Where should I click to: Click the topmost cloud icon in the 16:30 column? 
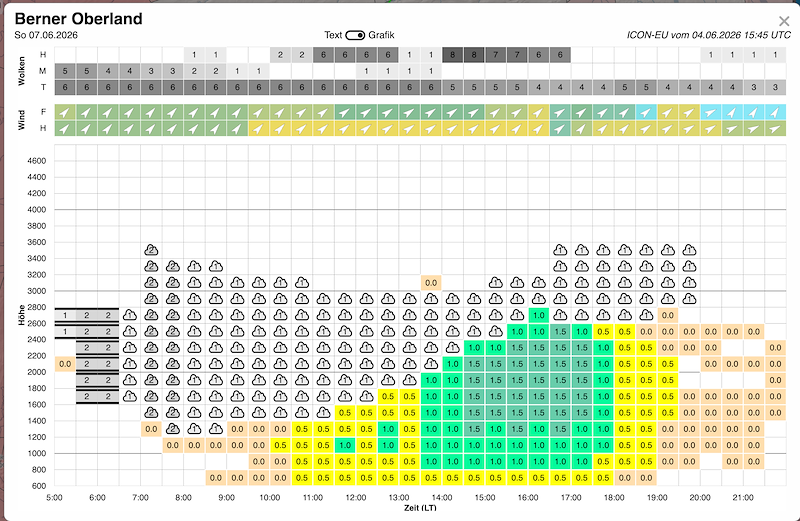click(x=560, y=250)
